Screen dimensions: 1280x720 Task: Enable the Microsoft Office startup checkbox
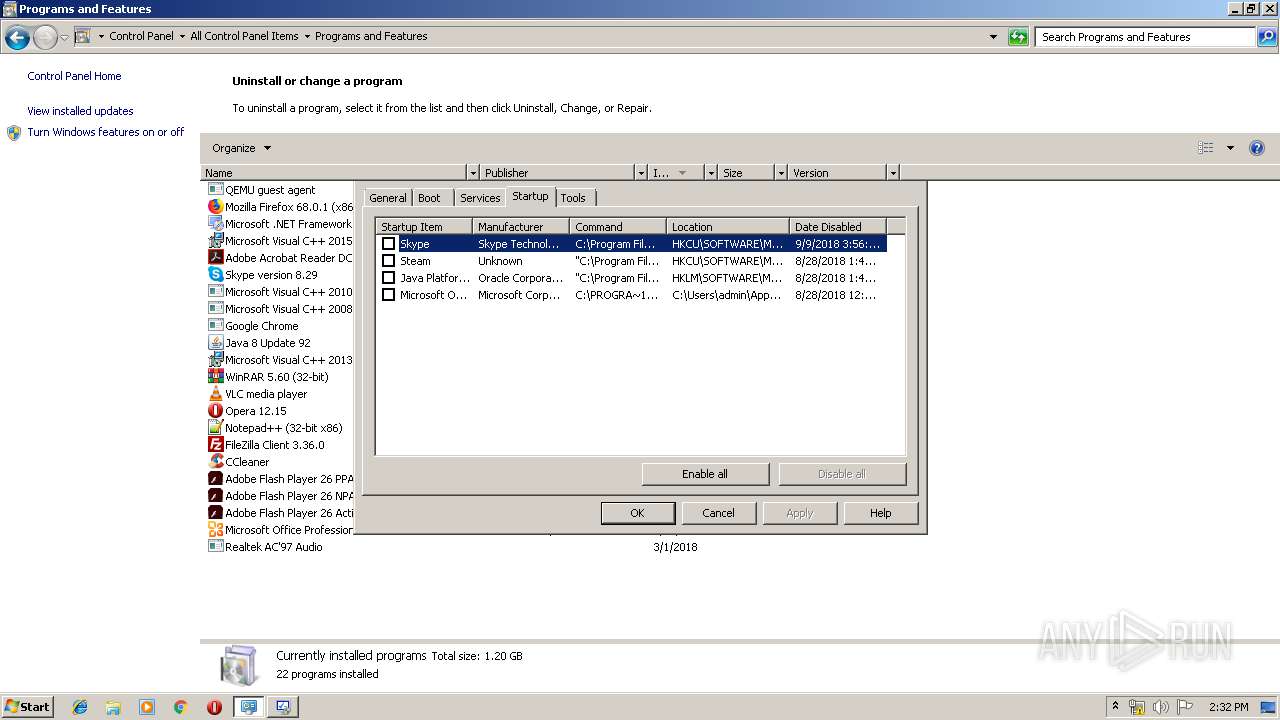click(389, 295)
